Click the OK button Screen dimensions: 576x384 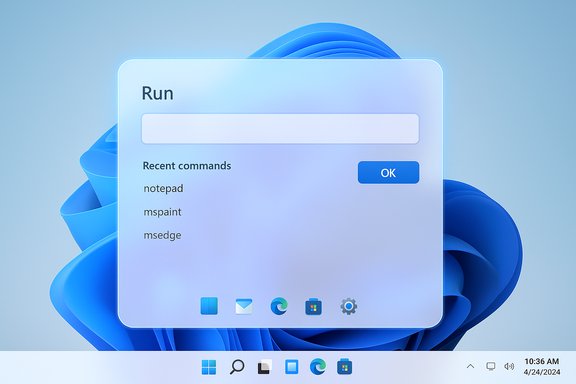(x=388, y=172)
